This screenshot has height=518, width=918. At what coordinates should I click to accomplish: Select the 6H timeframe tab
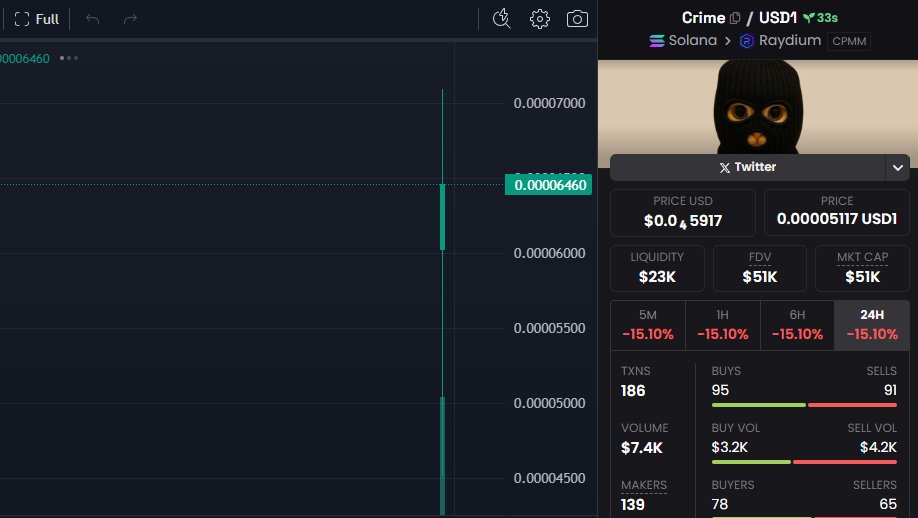click(797, 325)
